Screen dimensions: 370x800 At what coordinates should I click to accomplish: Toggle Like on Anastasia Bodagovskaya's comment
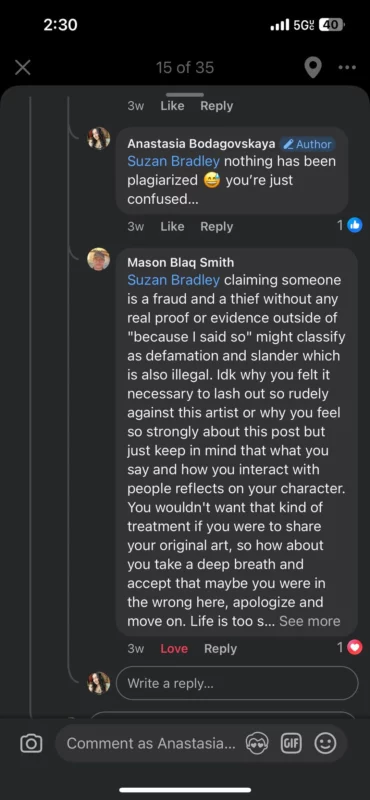(x=172, y=227)
